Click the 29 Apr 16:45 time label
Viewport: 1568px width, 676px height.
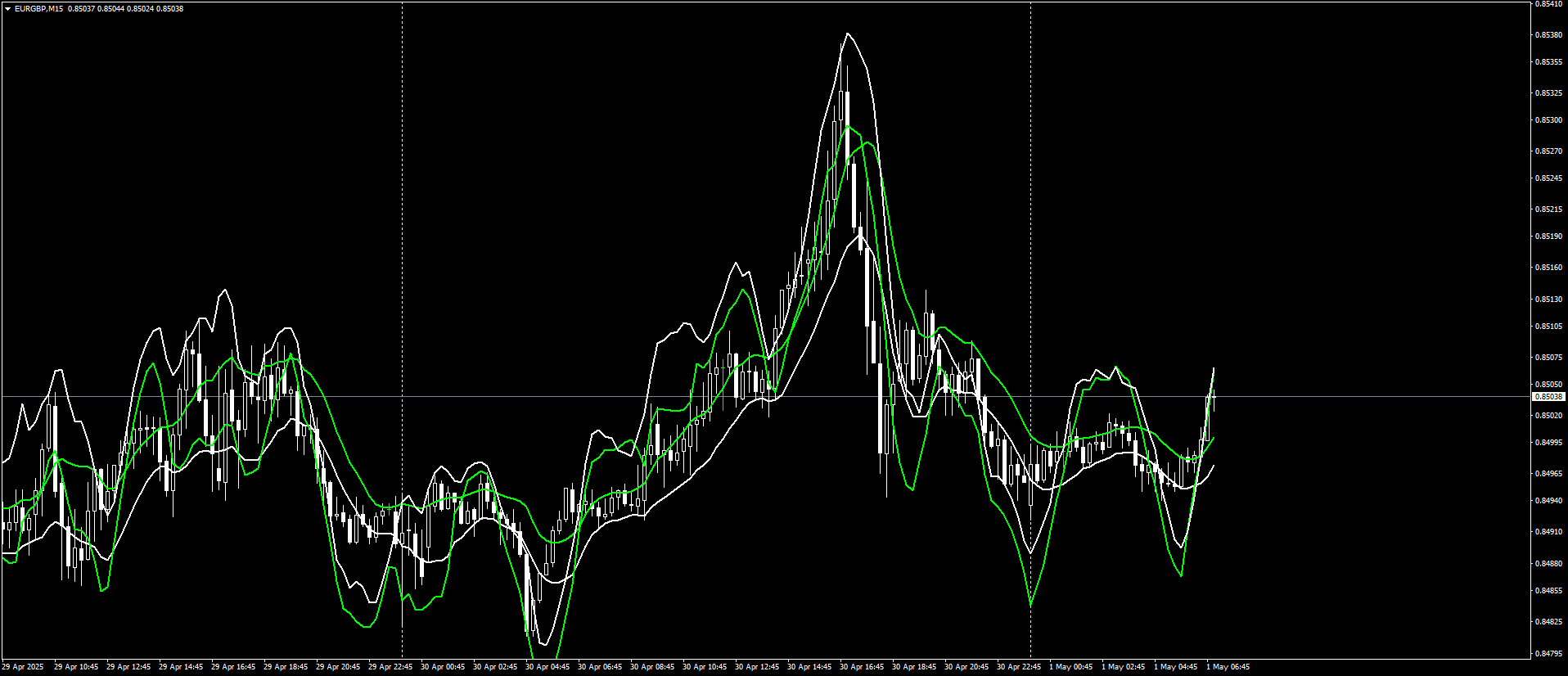(233, 667)
